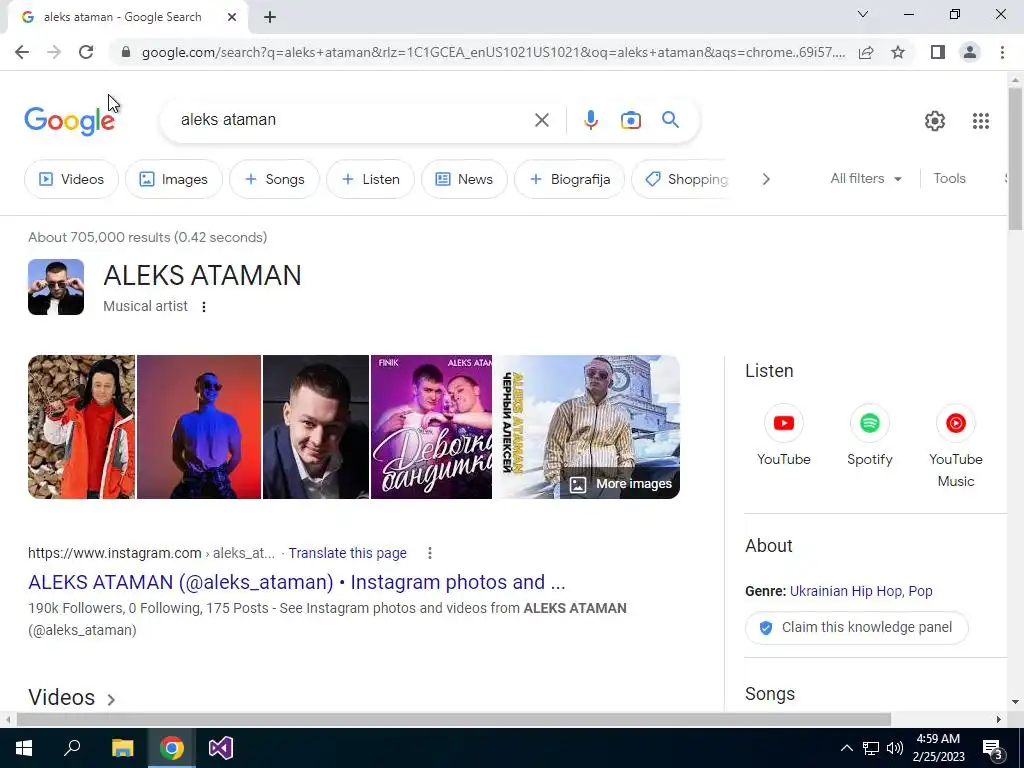Image resolution: width=1024 pixels, height=768 pixels.
Task: Open Chrome side panel icon
Action: click(x=938, y=52)
